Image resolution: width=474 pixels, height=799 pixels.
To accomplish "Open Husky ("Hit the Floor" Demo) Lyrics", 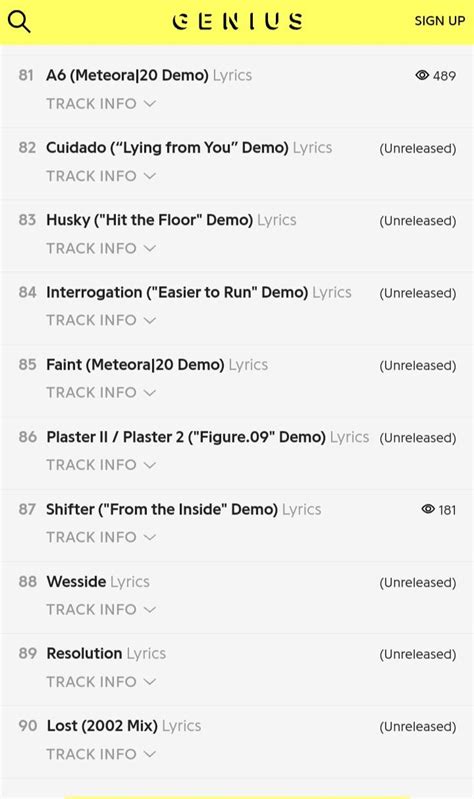I will coord(171,220).
